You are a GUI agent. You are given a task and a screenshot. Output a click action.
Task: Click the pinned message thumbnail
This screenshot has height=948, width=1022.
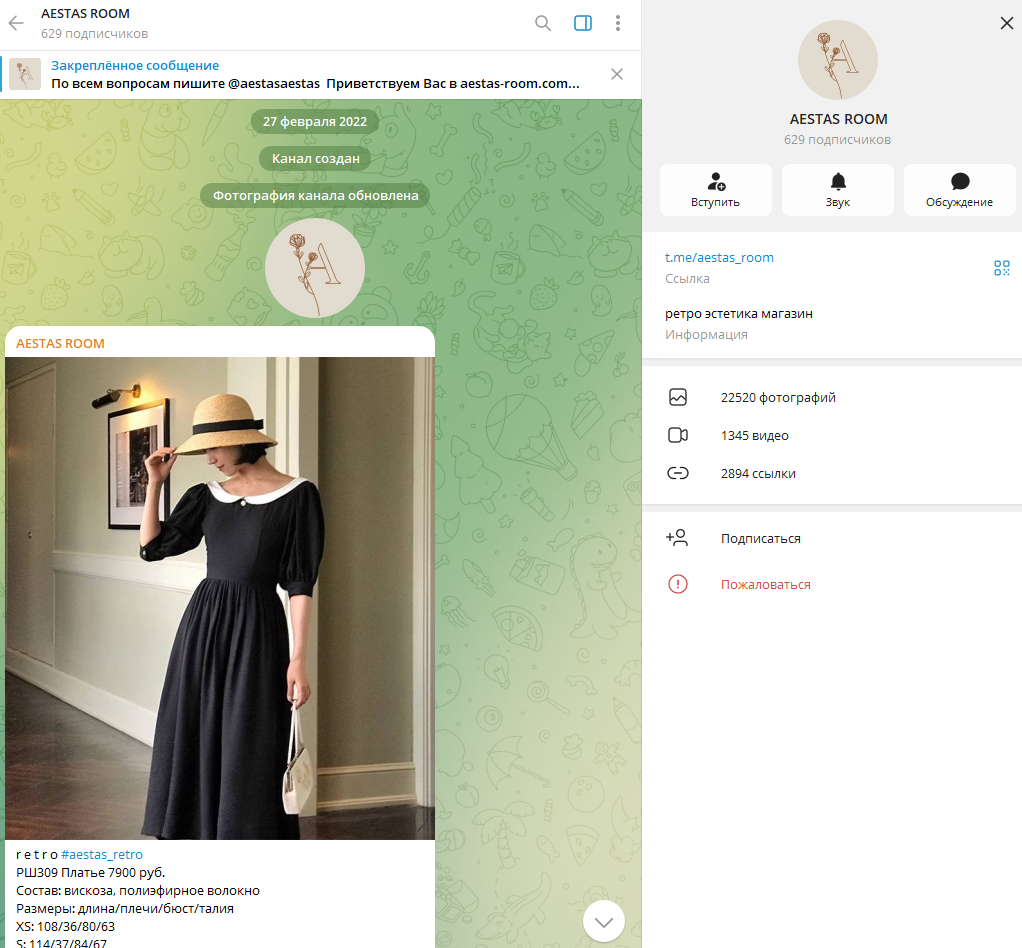pyautogui.click(x=25, y=74)
